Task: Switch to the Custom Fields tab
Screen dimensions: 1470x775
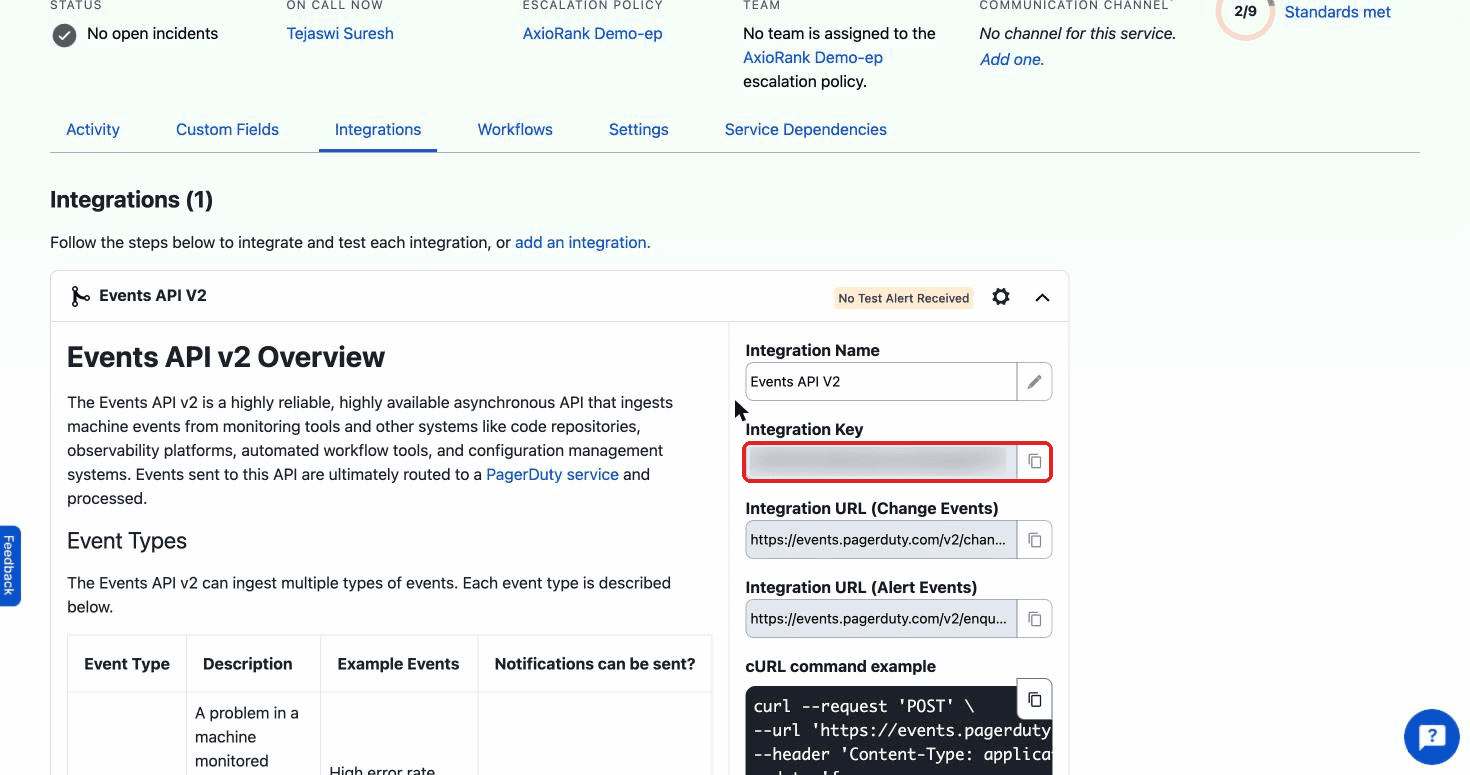Action: click(x=227, y=129)
